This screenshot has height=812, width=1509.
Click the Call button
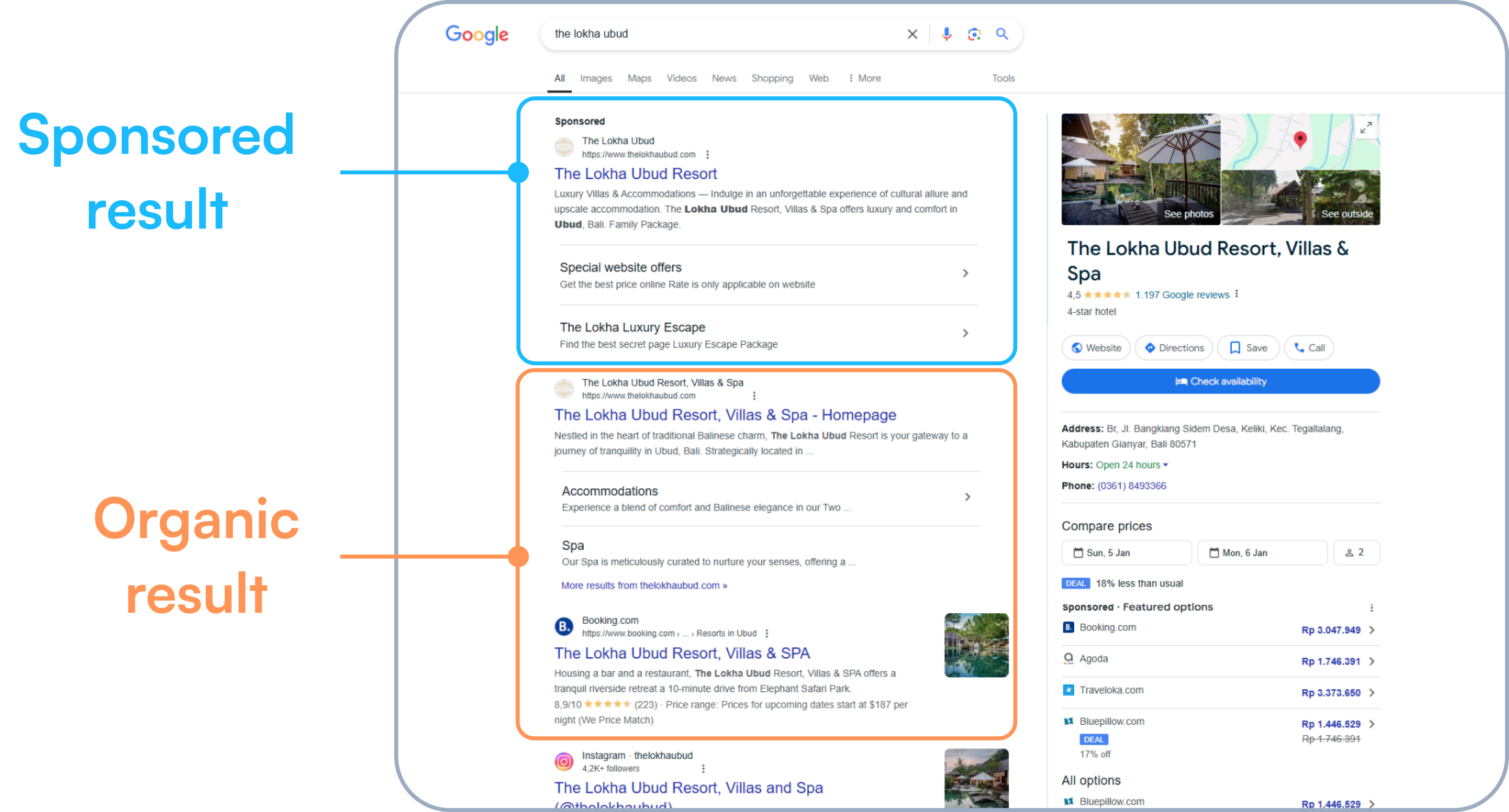(x=1309, y=348)
